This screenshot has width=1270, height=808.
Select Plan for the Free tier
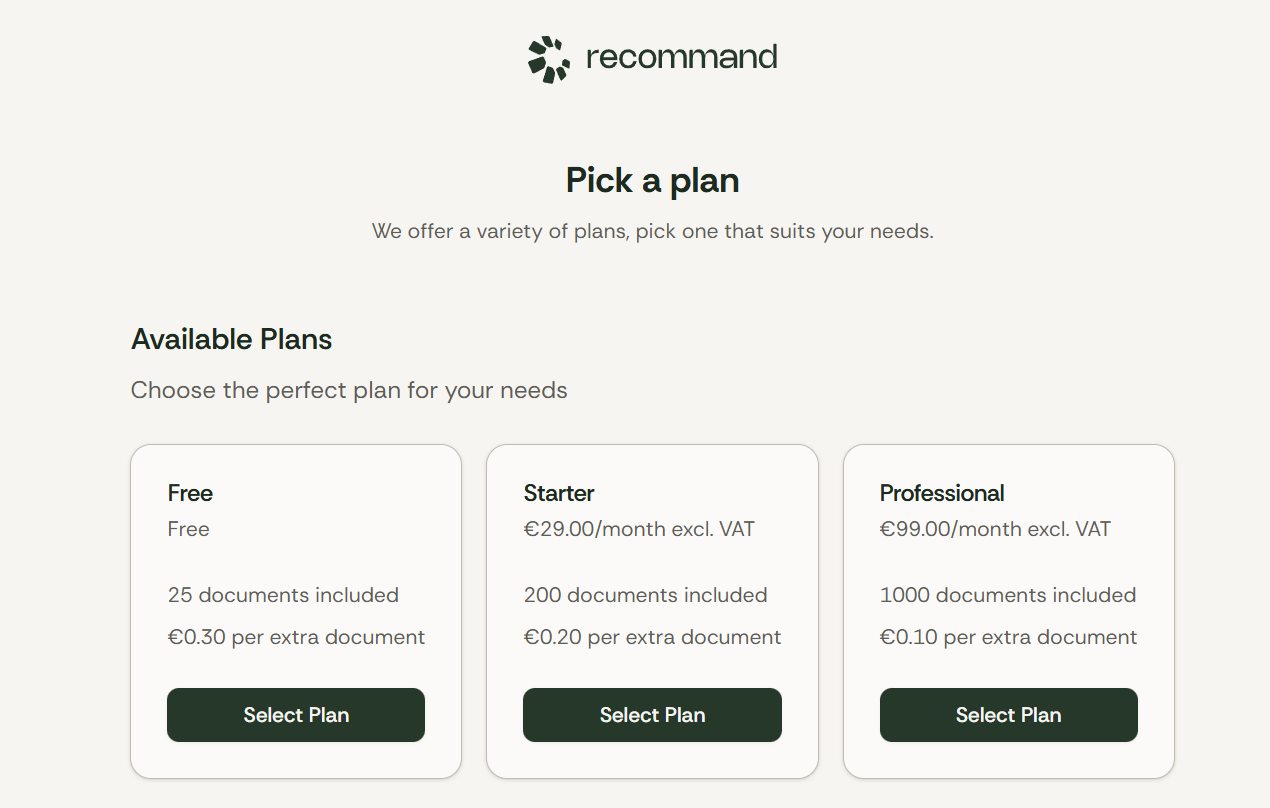click(x=295, y=715)
